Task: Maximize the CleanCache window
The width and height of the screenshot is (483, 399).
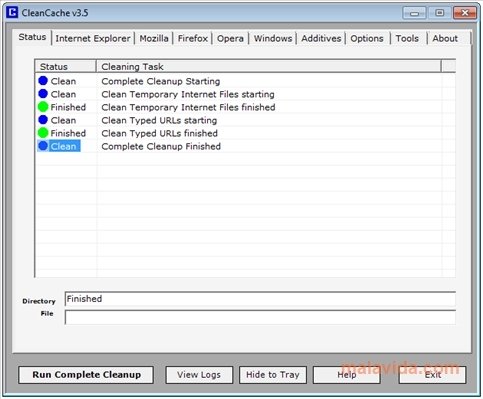Action: tap(440, 13)
